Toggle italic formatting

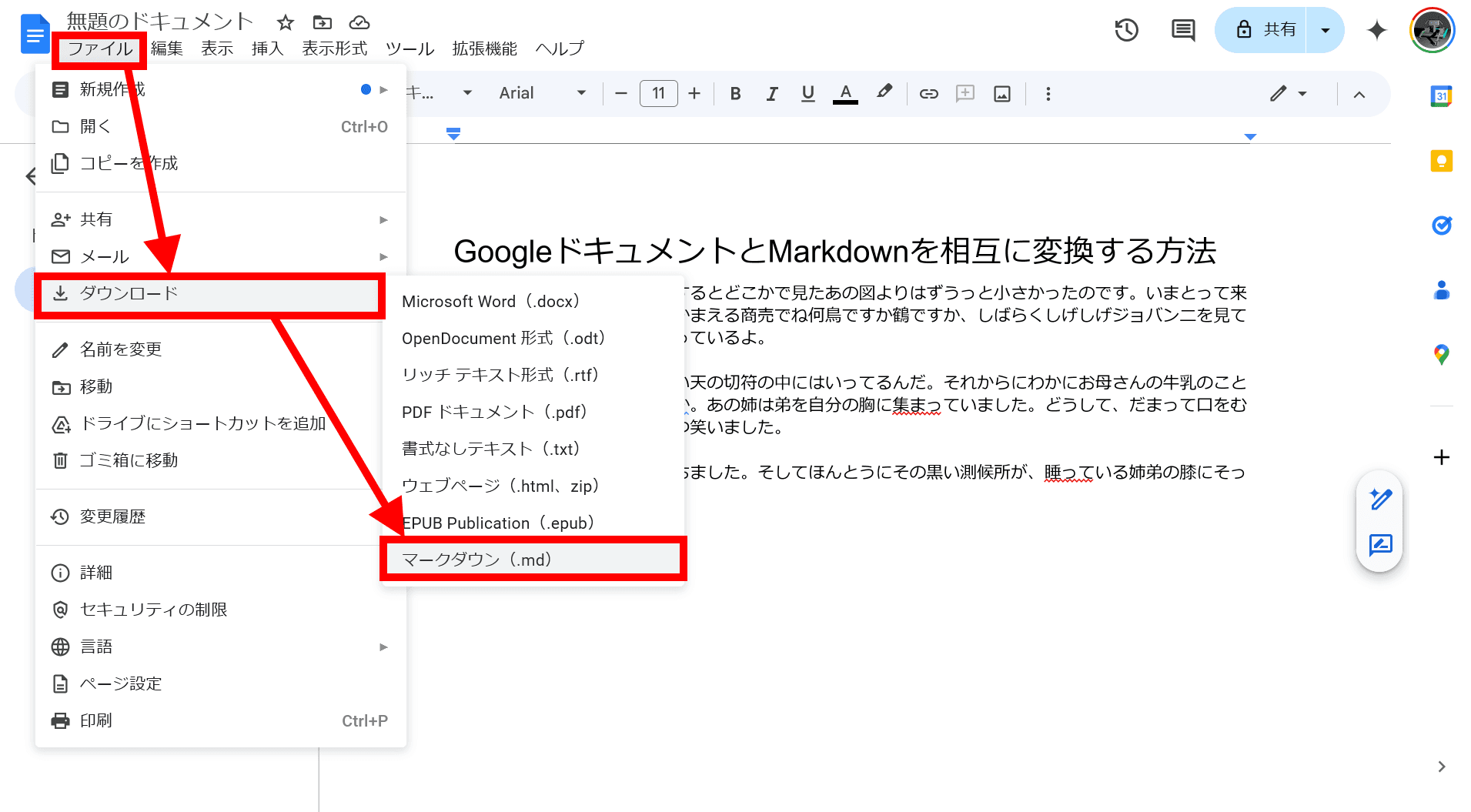[x=771, y=93]
